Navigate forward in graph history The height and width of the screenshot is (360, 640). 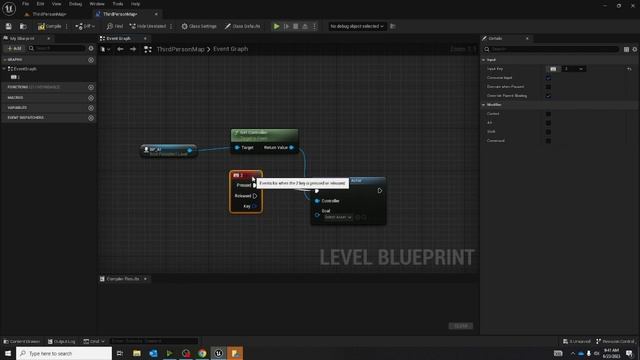point(133,49)
